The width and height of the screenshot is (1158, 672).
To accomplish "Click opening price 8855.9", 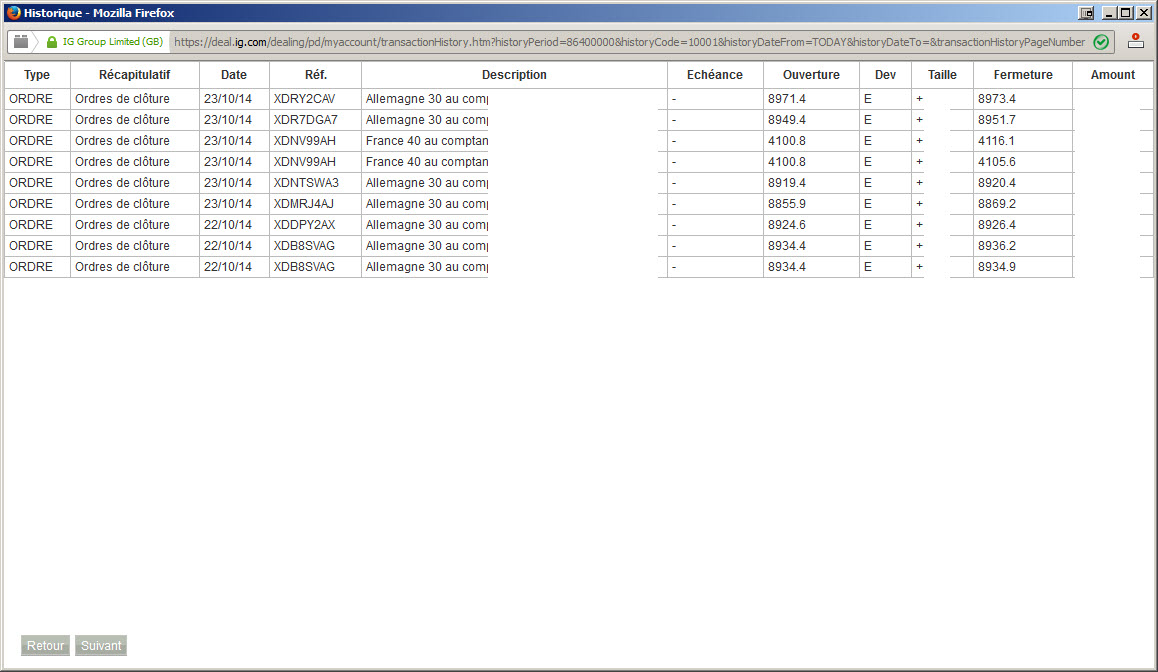I will (787, 204).
